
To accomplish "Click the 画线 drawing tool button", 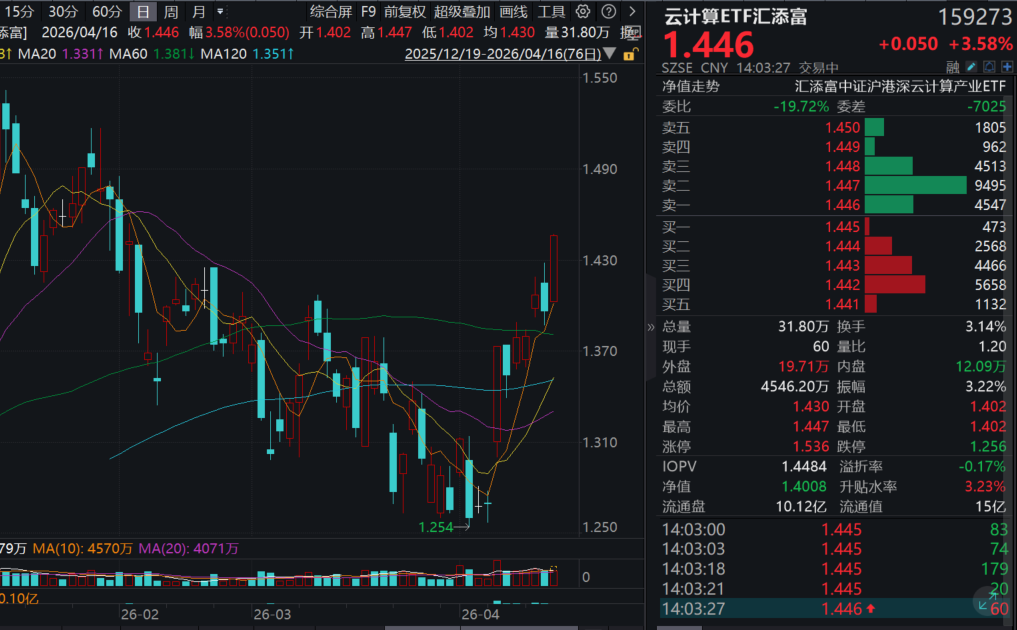I will pos(513,12).
